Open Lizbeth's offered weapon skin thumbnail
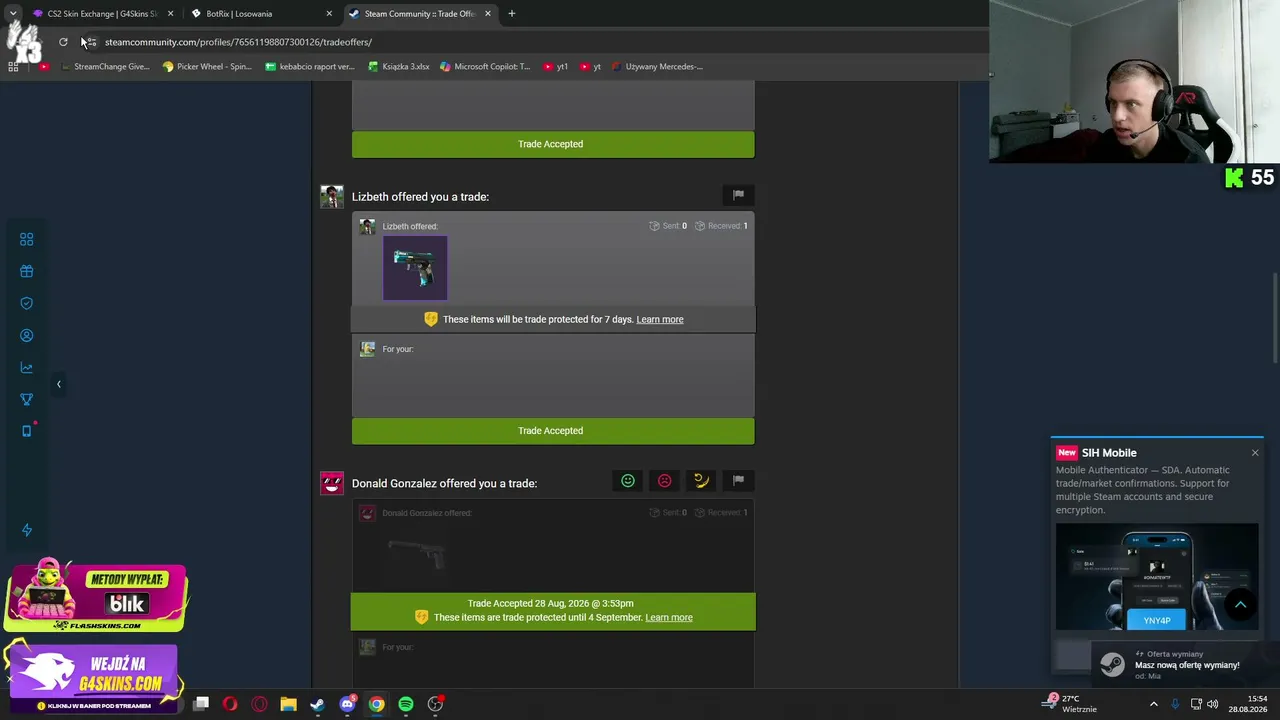The image size is (1280, 720). tap(415, 268)
